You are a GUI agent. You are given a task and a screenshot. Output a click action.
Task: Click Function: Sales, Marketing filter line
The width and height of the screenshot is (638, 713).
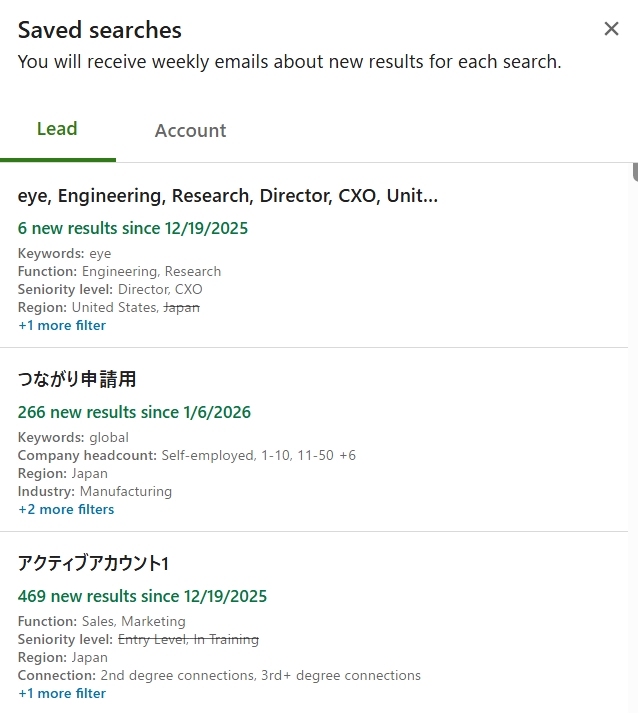(101, 621)
